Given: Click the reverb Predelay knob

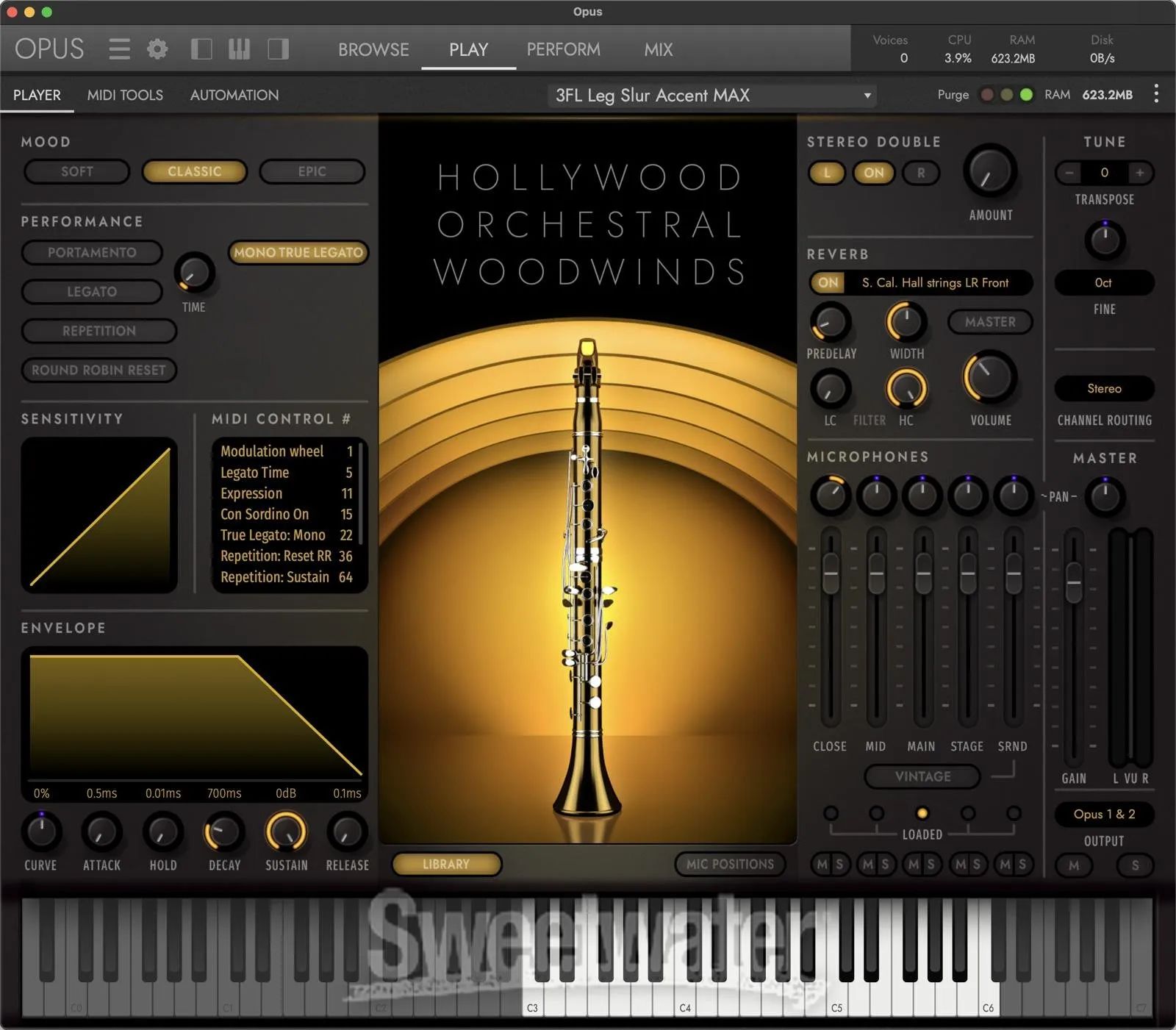Looking at the screenshot, I should [831, 323].
